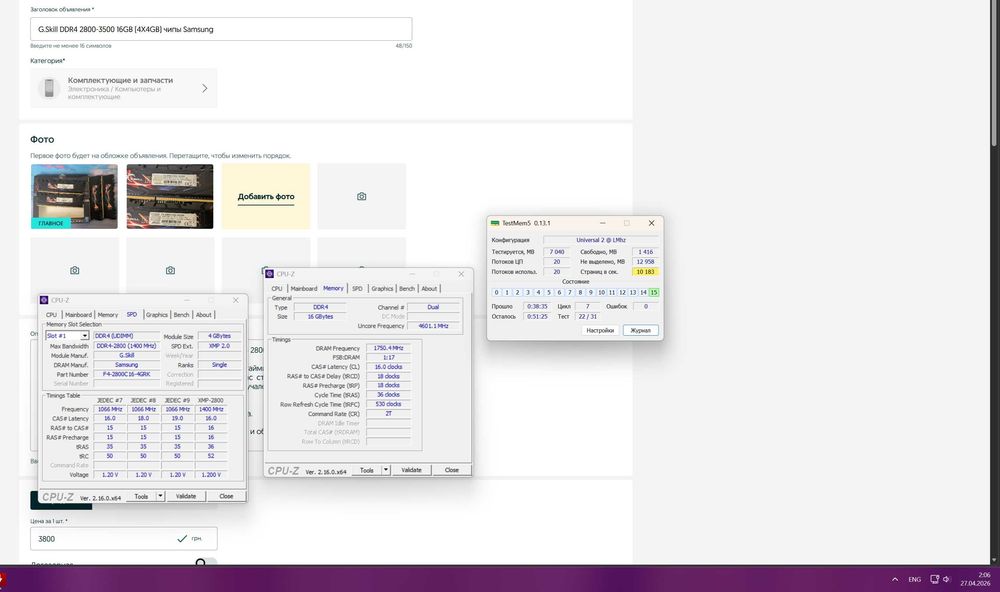Viewport: 1000px width, 592px height.
Task: Click the Close button in the Memory window
Action: 452,470
